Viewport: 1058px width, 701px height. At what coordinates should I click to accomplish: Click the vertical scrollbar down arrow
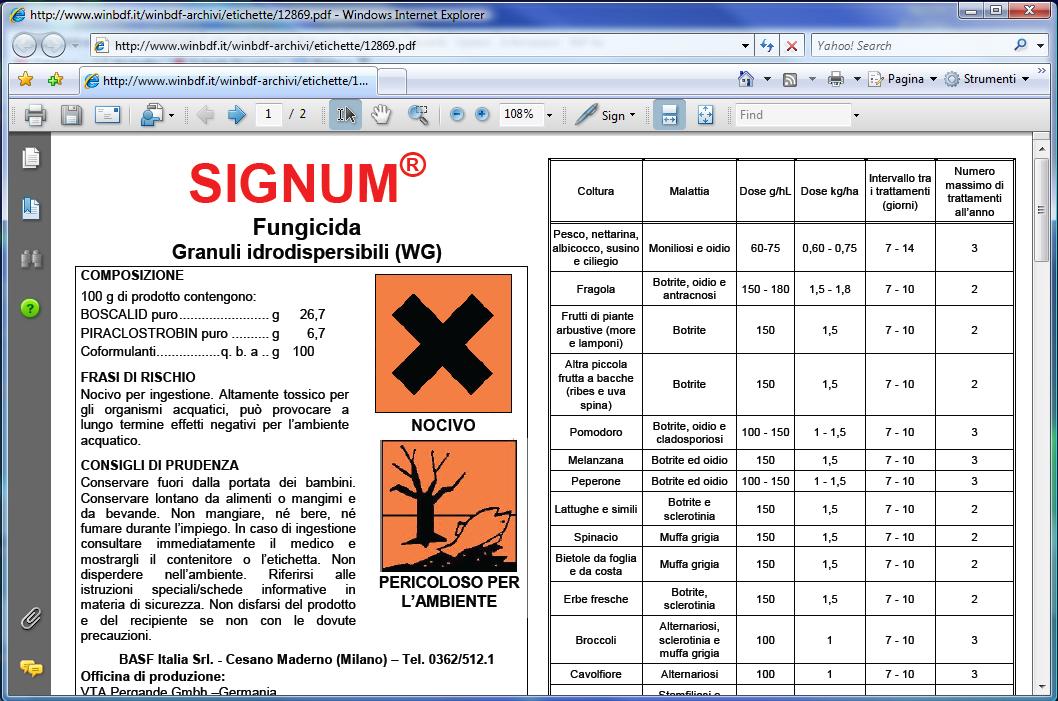[1042, 685]
